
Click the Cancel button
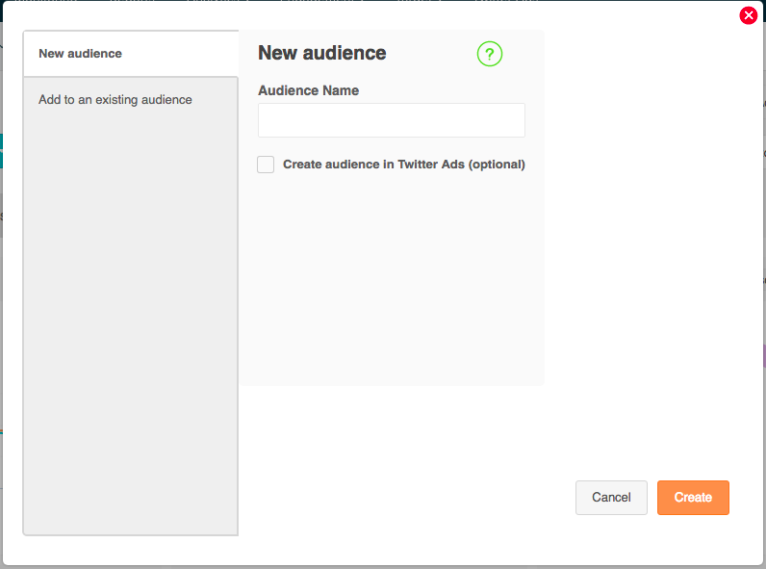pyautogui.click(x=611, y=497)
